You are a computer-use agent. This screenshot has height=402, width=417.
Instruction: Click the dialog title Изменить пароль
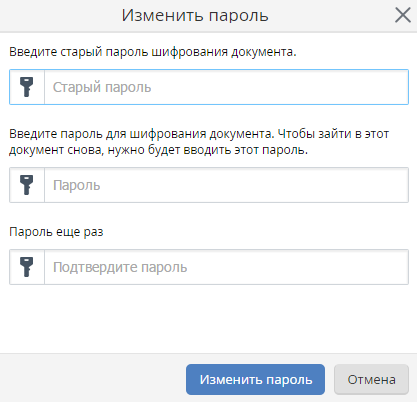(x=195, y=15)
